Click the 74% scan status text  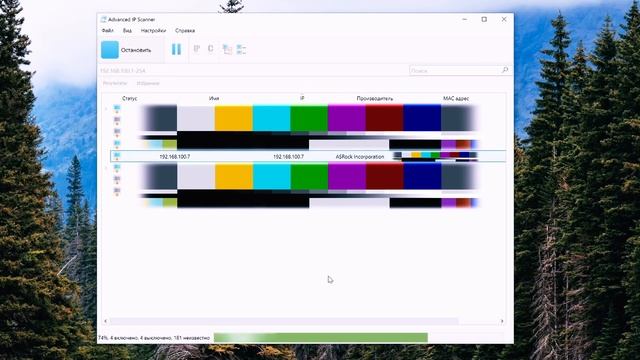[x=154, y=338]
